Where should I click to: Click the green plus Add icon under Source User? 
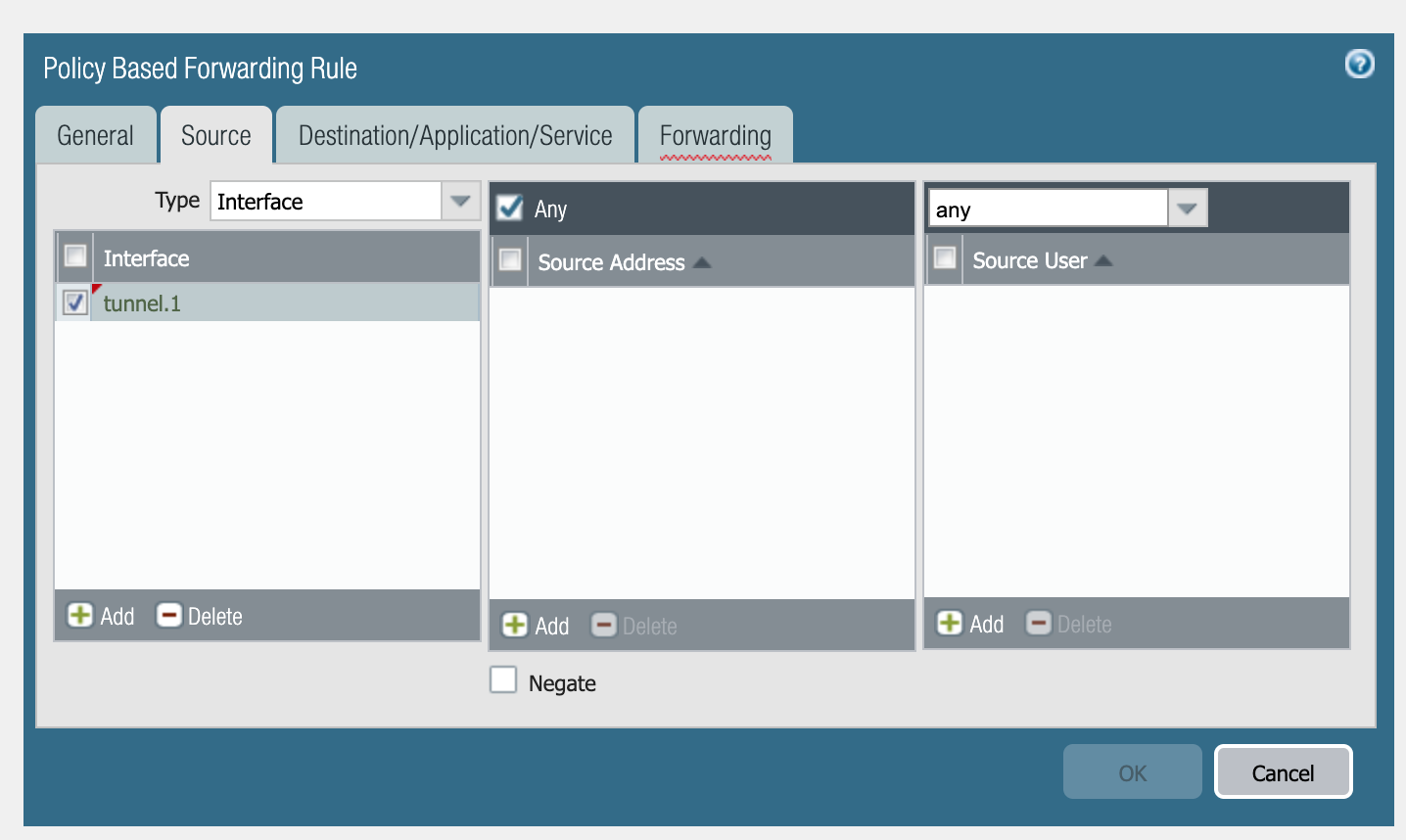pyautogui.click(x=949, y=623)
